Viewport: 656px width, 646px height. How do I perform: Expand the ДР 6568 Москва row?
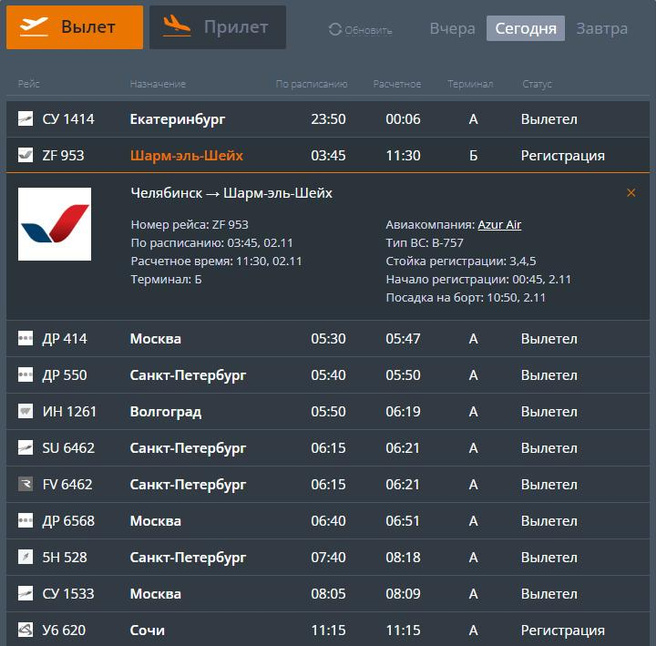[x=328, y=520]
